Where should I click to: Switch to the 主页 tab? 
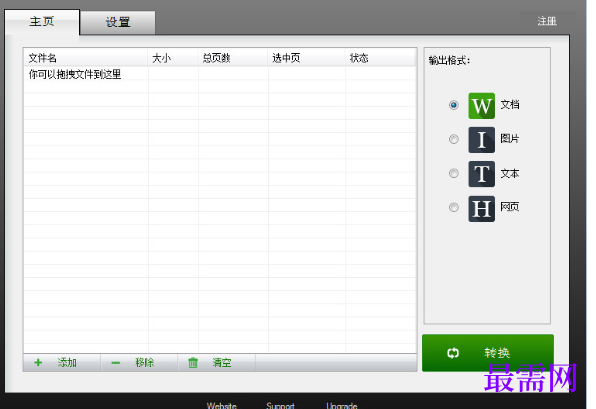42,22
